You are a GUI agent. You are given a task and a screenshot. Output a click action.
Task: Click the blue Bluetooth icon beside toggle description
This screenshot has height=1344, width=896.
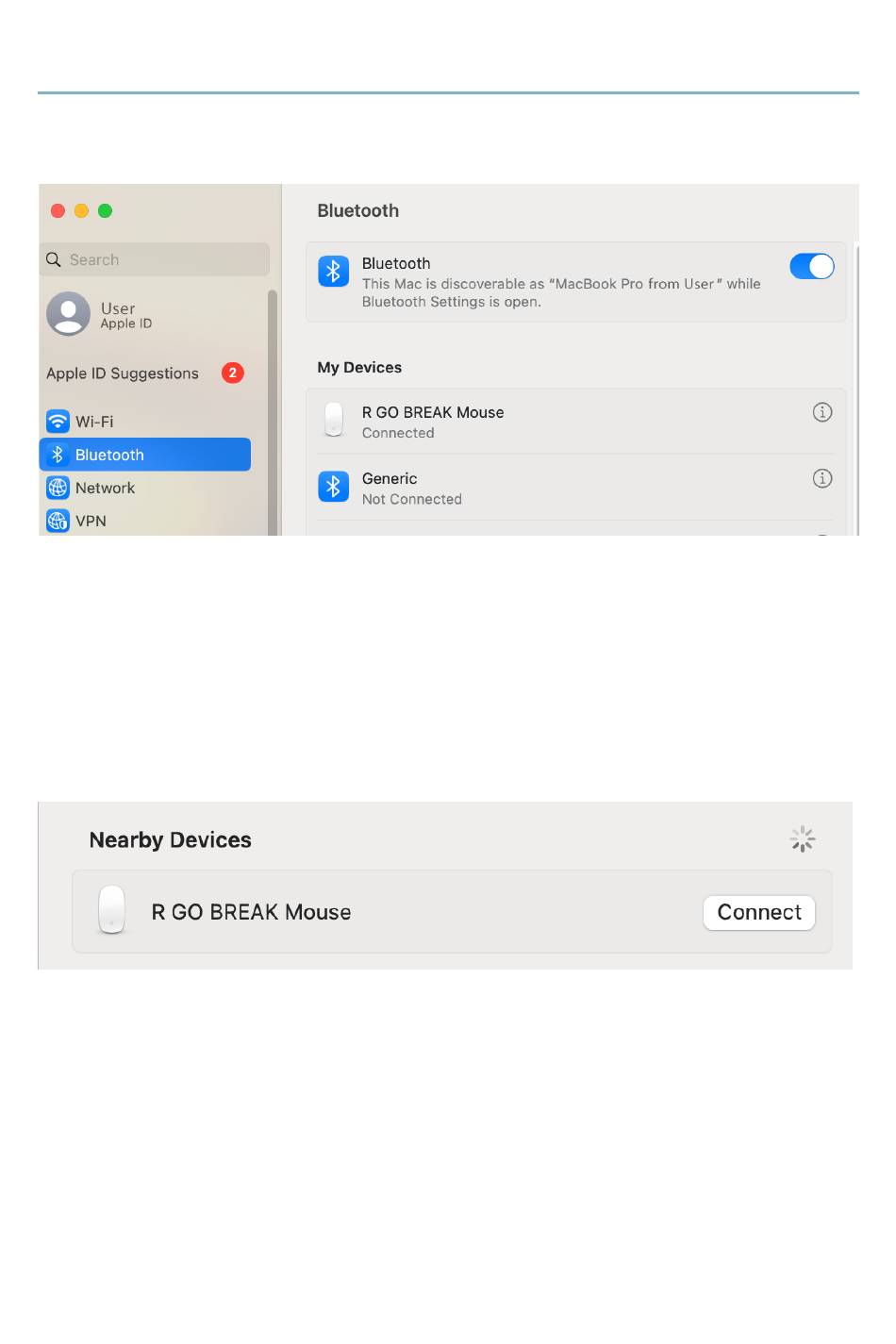(333, 272)
